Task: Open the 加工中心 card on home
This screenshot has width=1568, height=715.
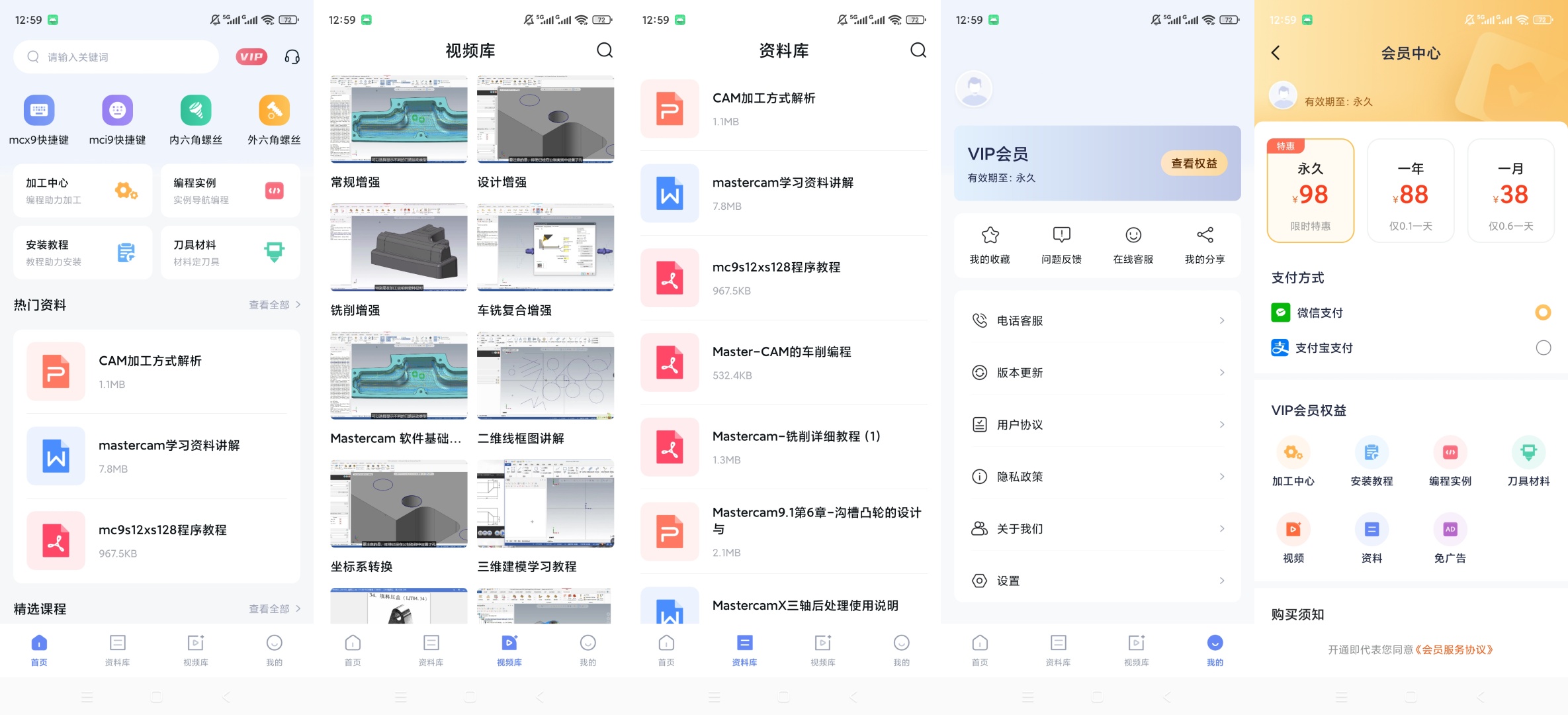Action: point(83,191)
